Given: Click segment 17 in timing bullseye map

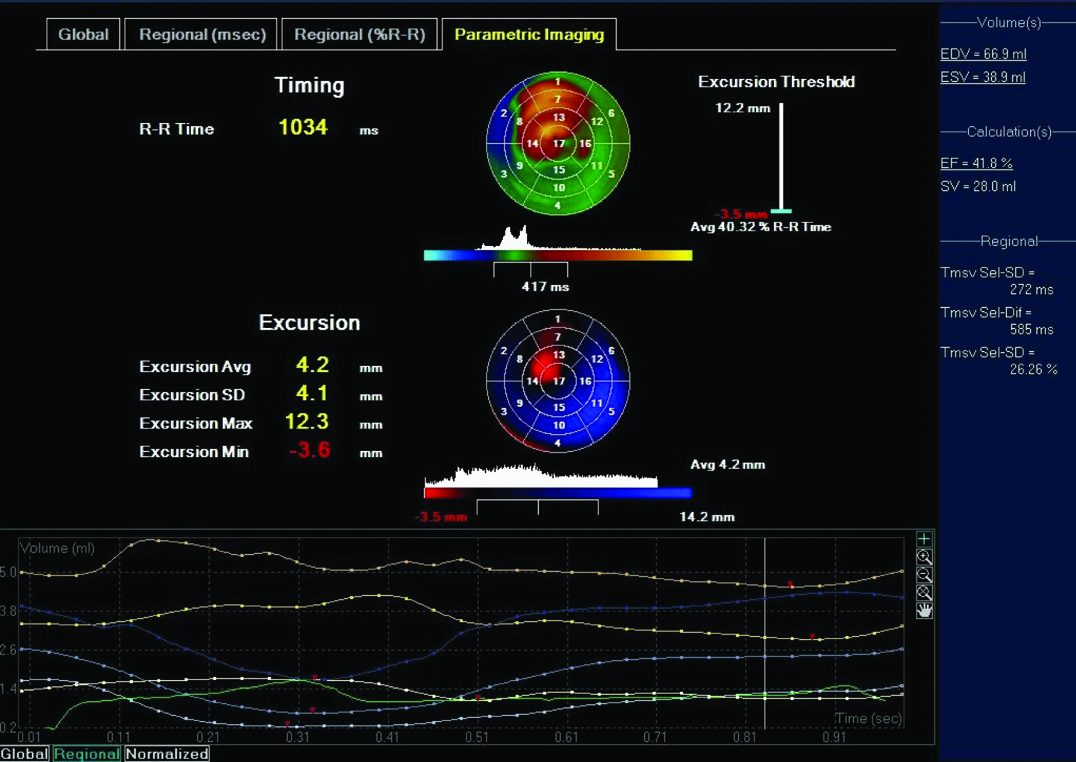Looking at the screenshot, I should (x=559, y=144).
